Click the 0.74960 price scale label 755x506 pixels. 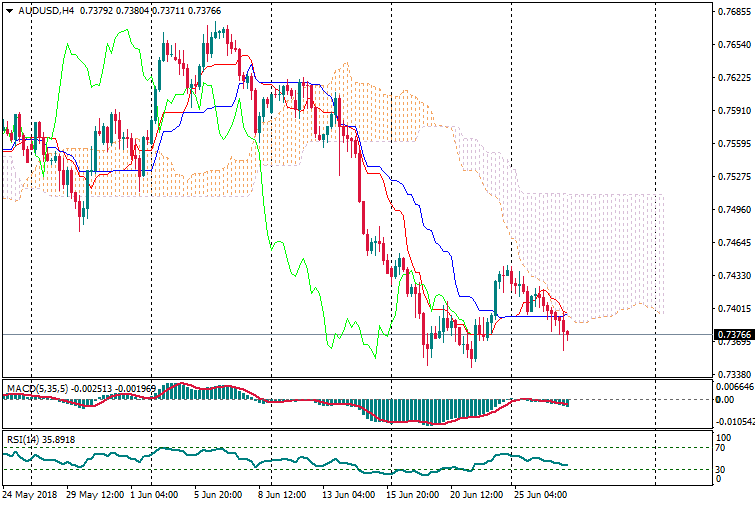pyautogui.click(x=735, y=210)
